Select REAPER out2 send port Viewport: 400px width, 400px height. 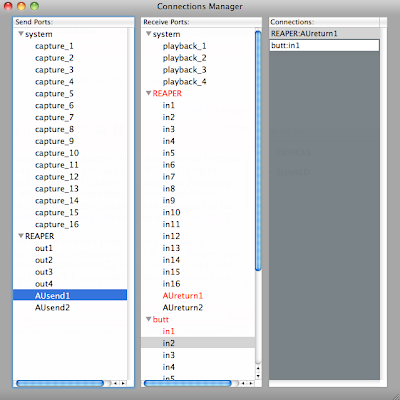[44, 260]
